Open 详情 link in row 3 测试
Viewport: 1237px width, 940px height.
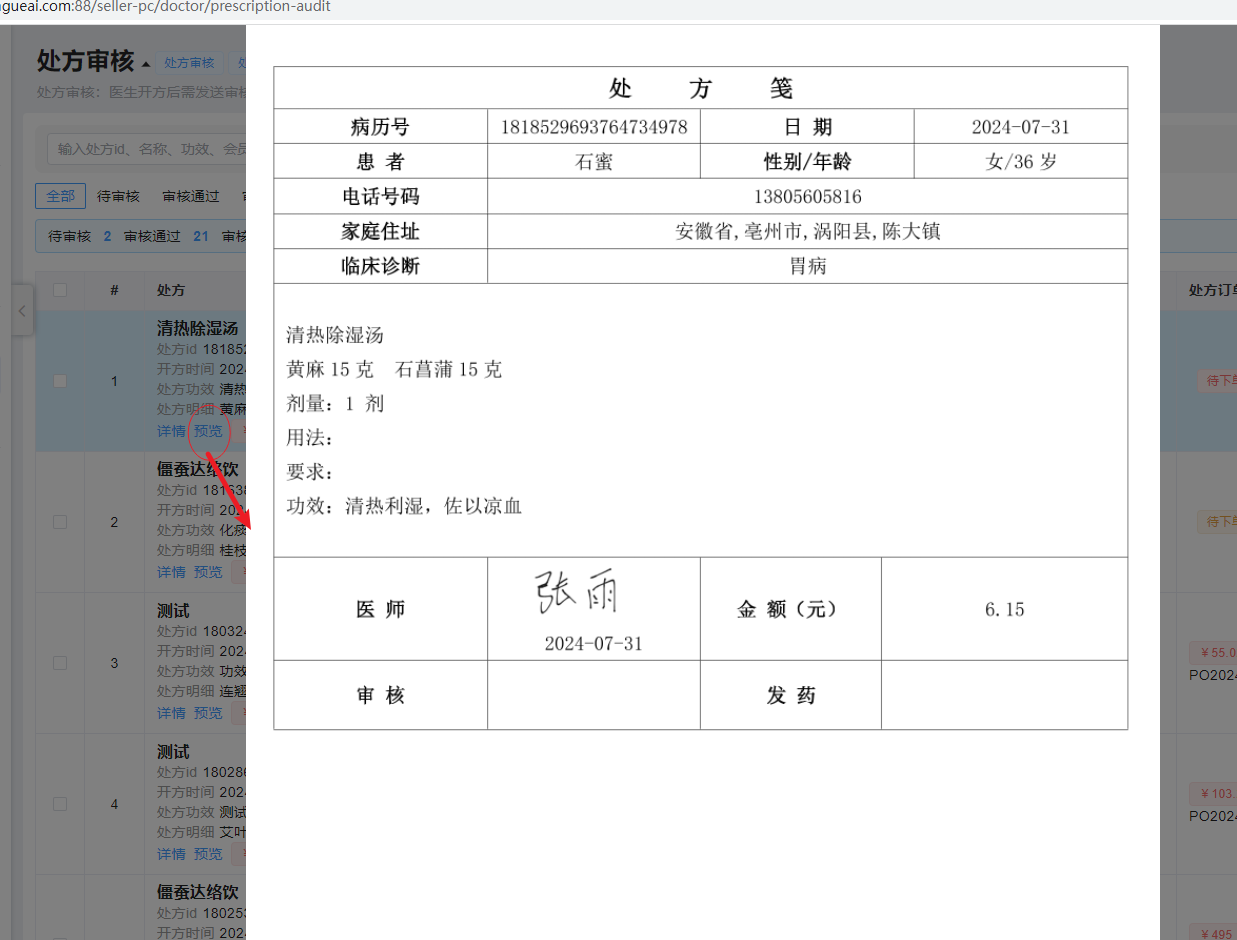tap(171, 713)
